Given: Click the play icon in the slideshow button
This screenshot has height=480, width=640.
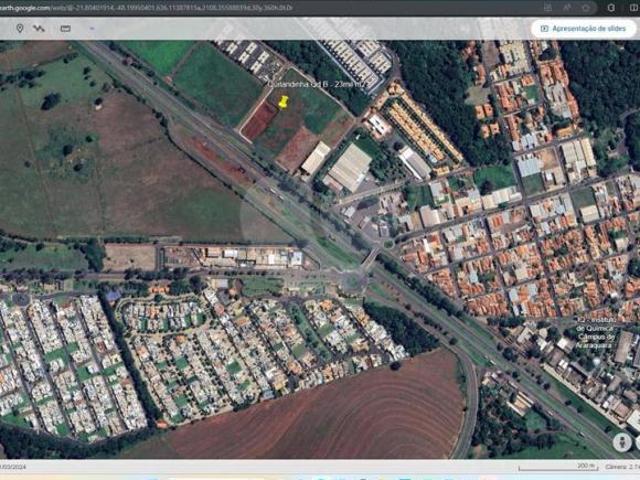Looking at the screenshot, I should (x=544, y=29).
